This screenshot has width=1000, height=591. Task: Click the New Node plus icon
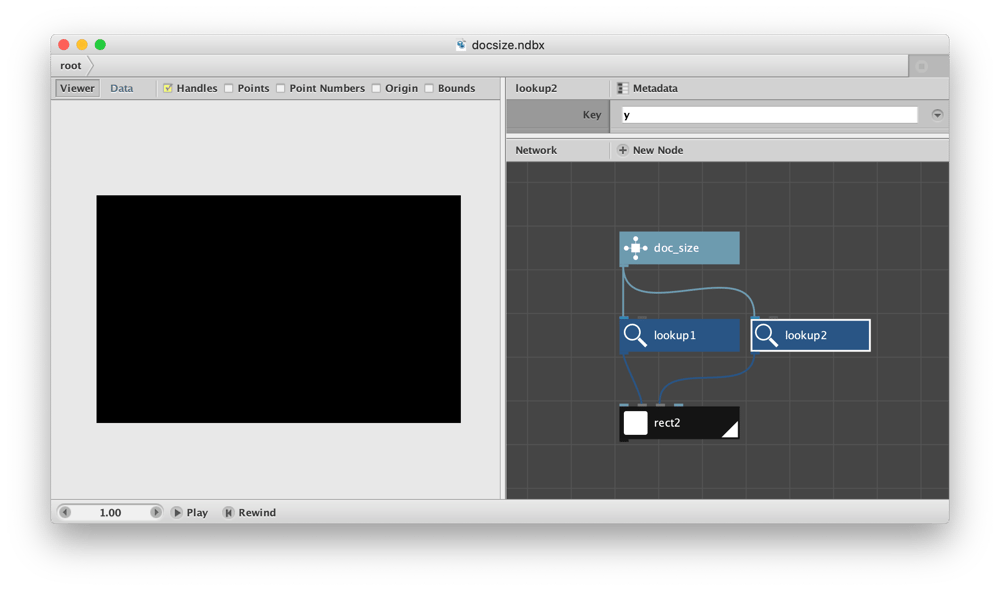click(x=622, y=150)
